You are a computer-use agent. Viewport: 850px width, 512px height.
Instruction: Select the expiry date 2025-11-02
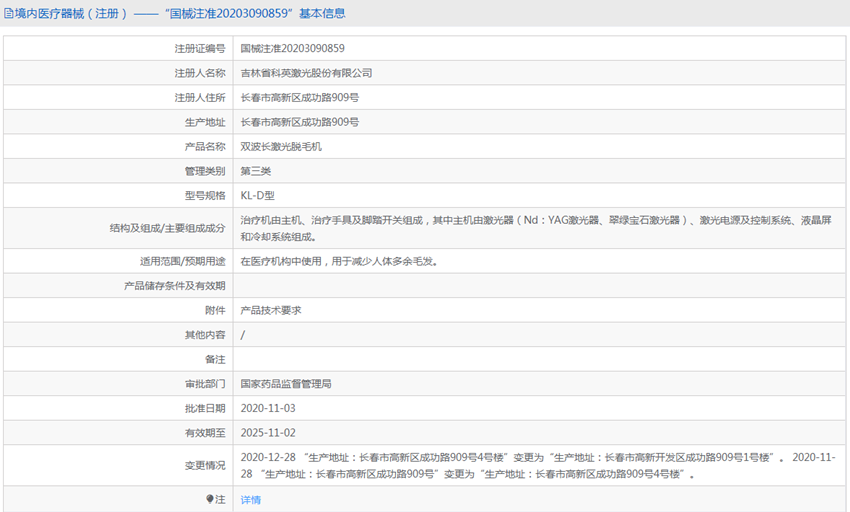[268, 433]
